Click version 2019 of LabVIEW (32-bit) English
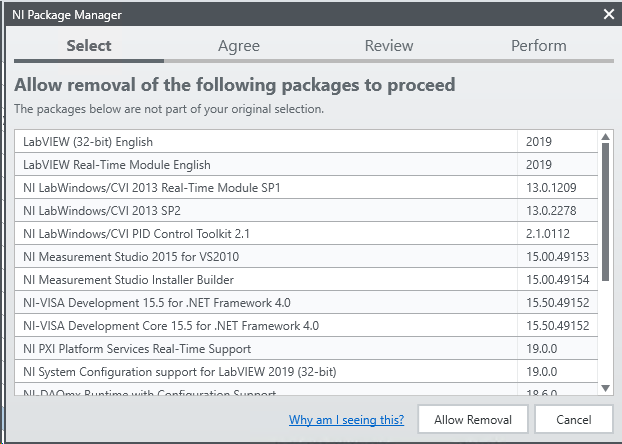Image resolution: width=622 pixels, height=444 pixels. 539,142
